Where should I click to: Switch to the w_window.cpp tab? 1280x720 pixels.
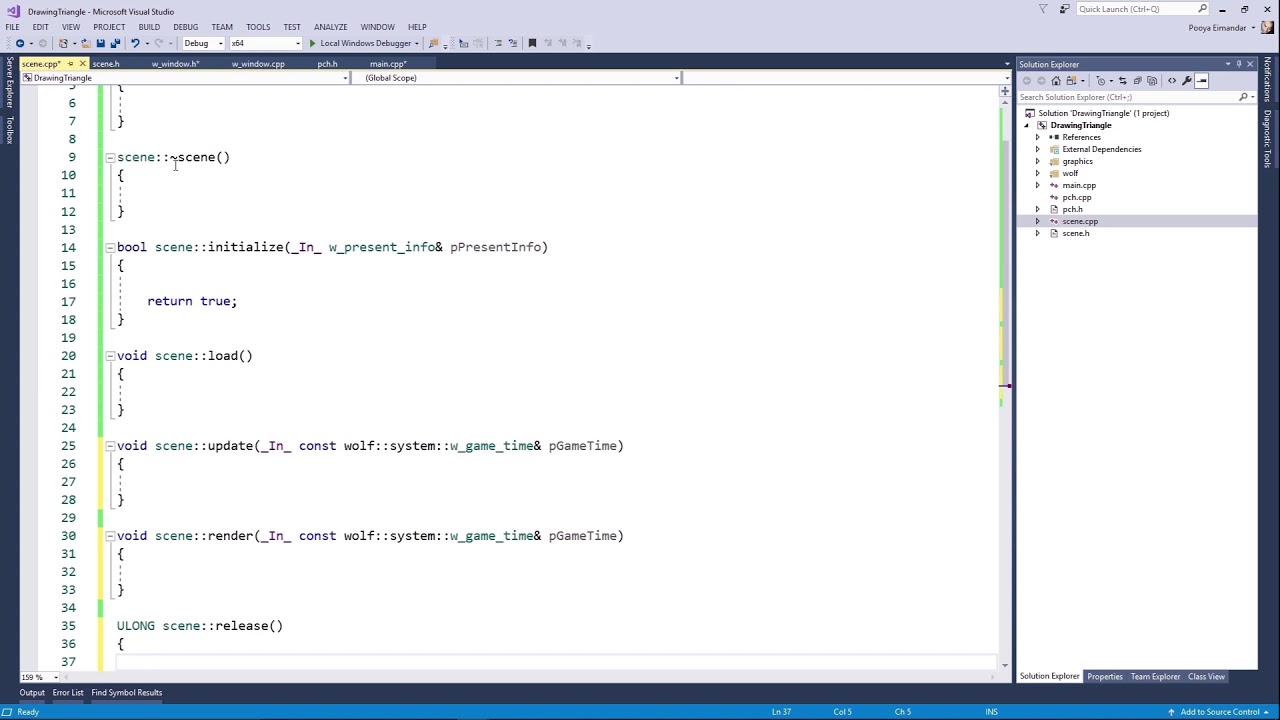258,64
